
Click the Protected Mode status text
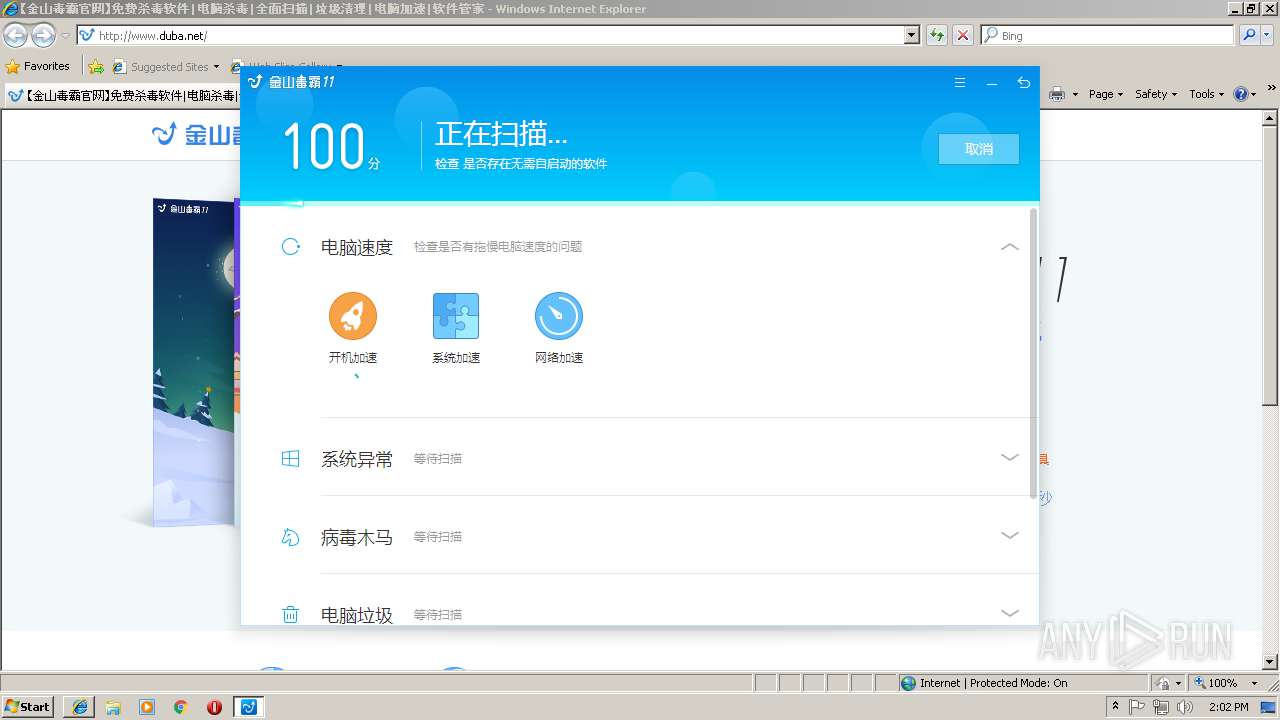click(x=993, y=683)
